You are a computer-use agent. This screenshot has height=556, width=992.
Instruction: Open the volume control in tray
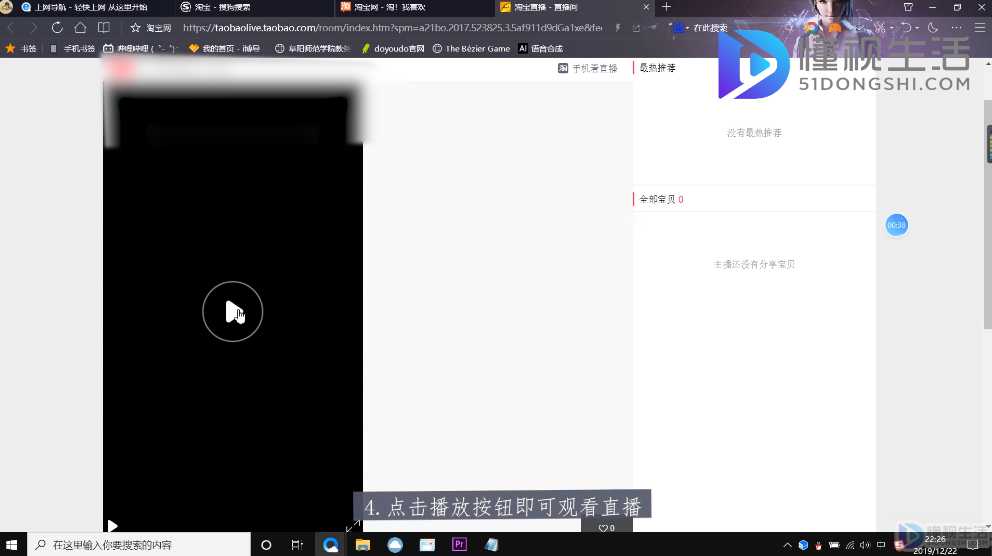tap(865, 545)
